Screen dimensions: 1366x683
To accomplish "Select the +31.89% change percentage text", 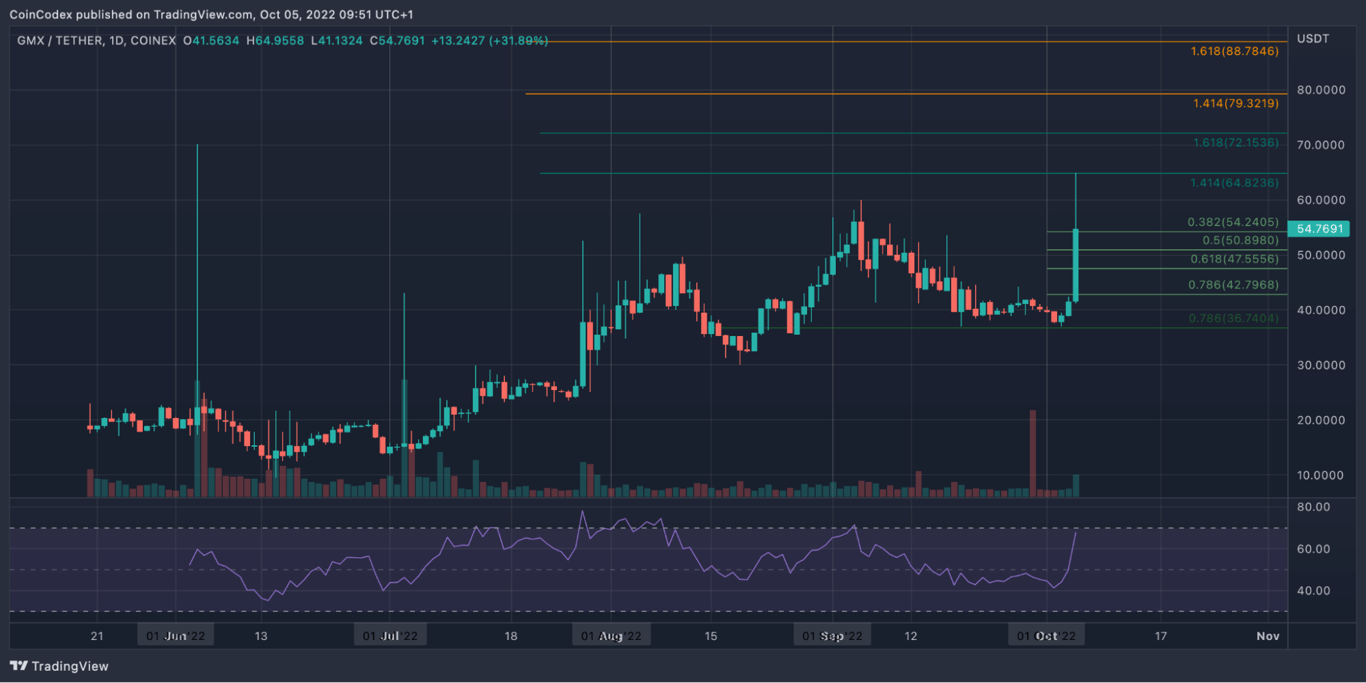I will pyautogui.click(x=517, y=41).
